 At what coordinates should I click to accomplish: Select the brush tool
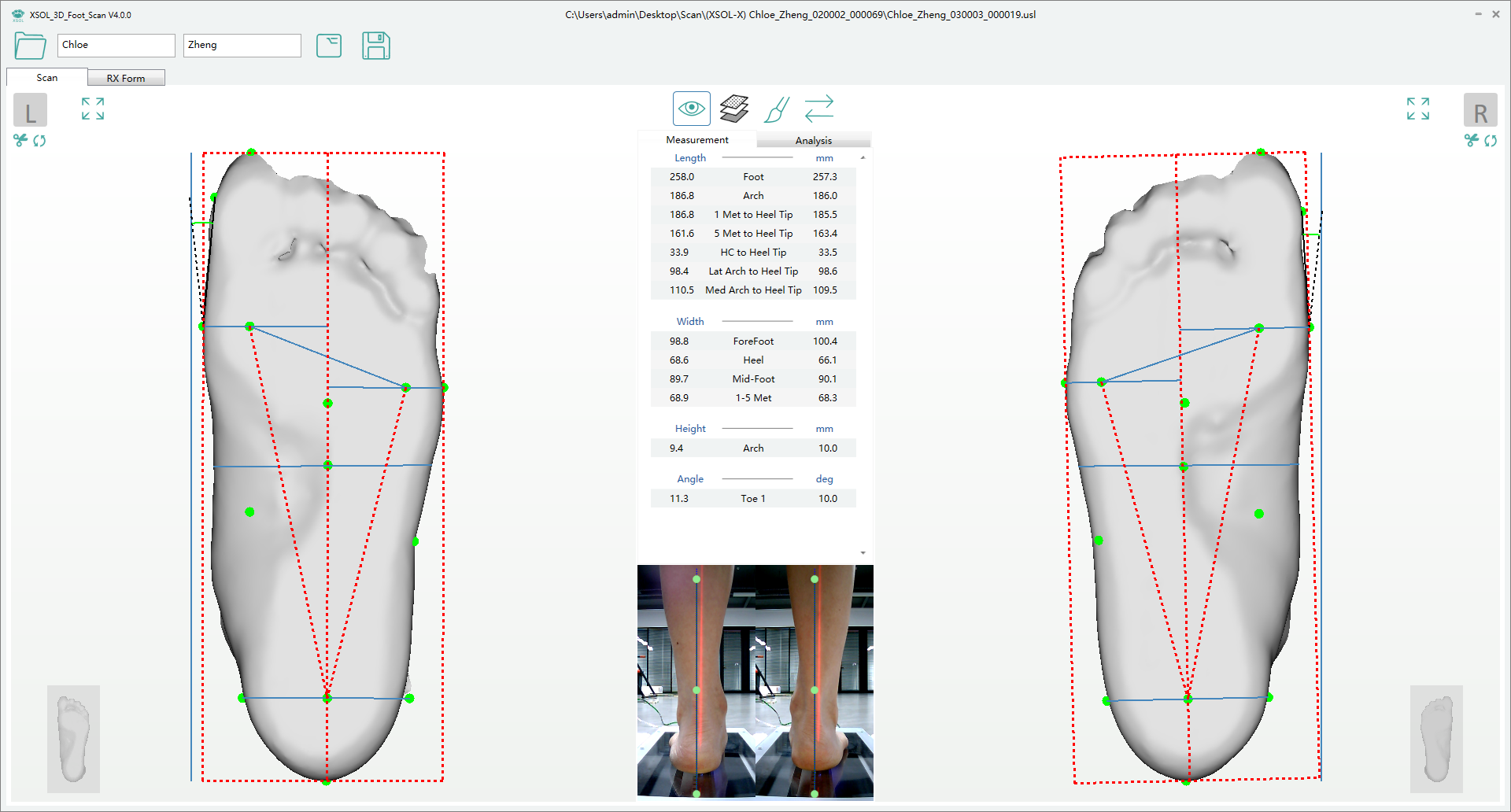tap(777, 109)
